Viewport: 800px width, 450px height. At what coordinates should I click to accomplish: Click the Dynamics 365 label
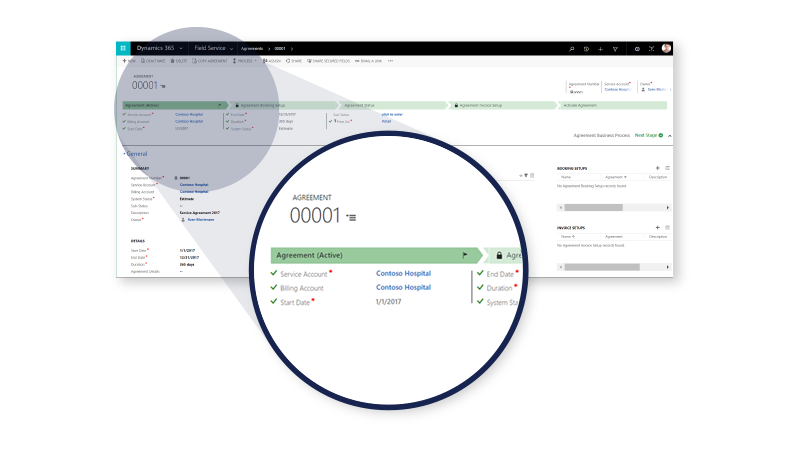pyautogui.click(x=155, y=48)
